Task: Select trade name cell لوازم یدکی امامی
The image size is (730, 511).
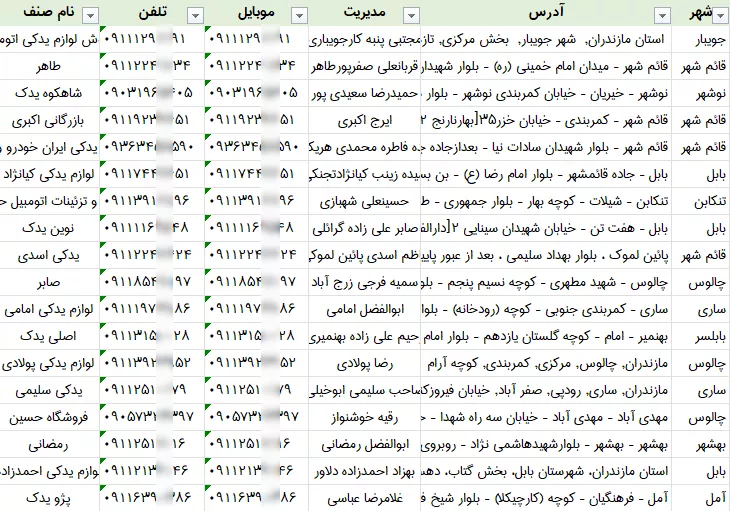Action: 49,309
